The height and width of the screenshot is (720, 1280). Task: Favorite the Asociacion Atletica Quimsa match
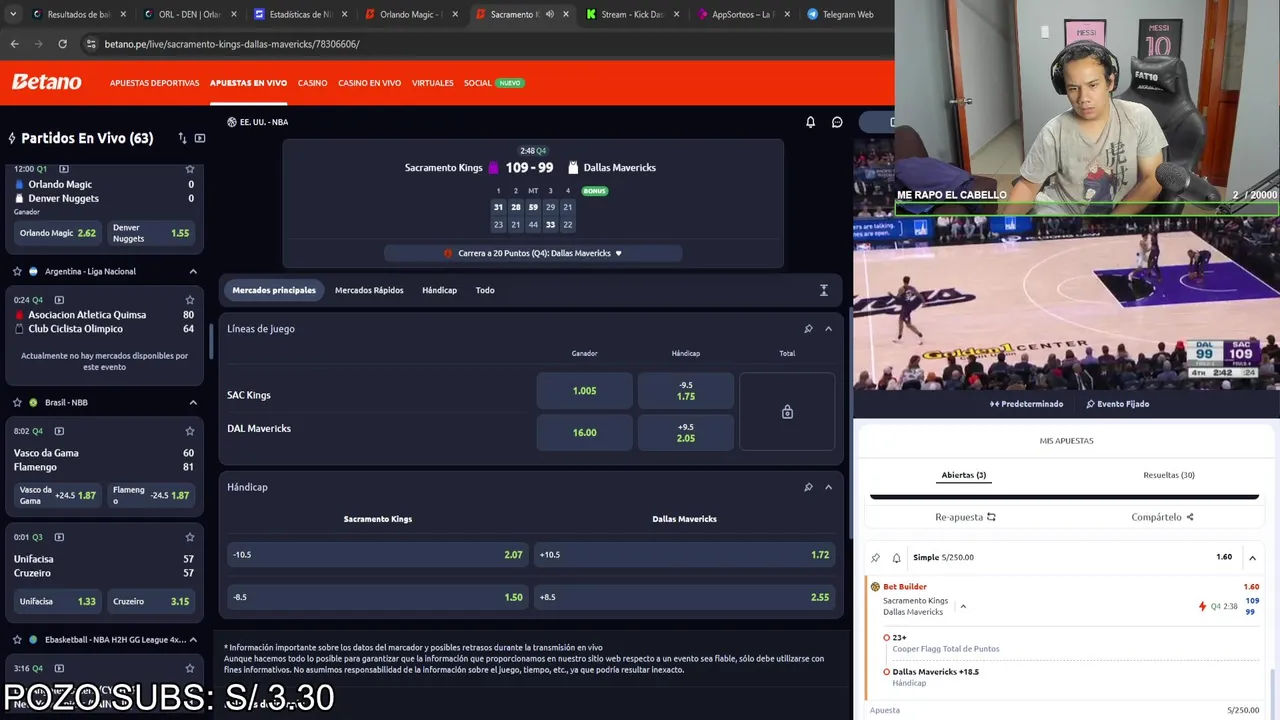click(189, 300)
